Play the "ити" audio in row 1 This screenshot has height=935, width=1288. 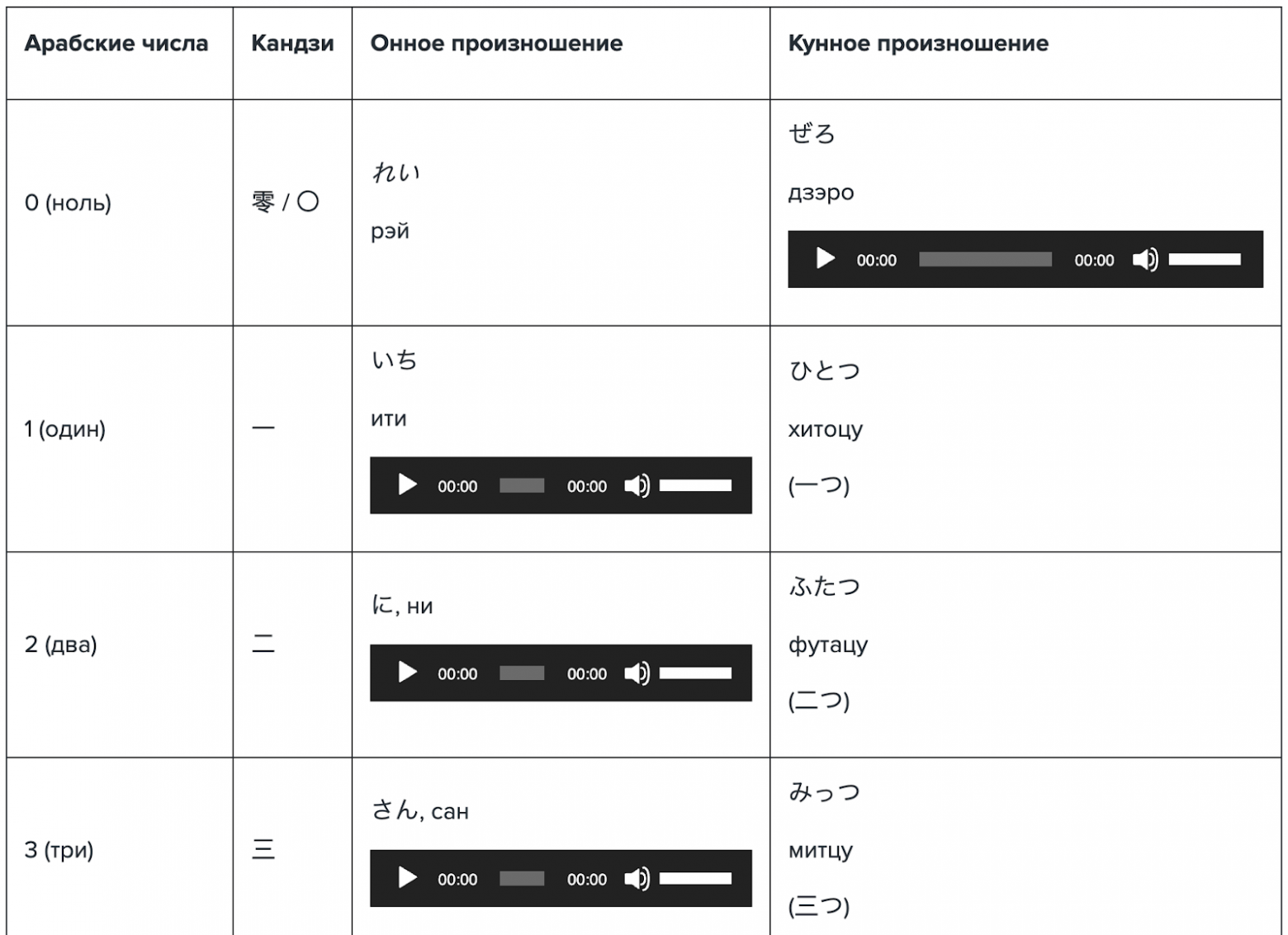coord(407,486)
